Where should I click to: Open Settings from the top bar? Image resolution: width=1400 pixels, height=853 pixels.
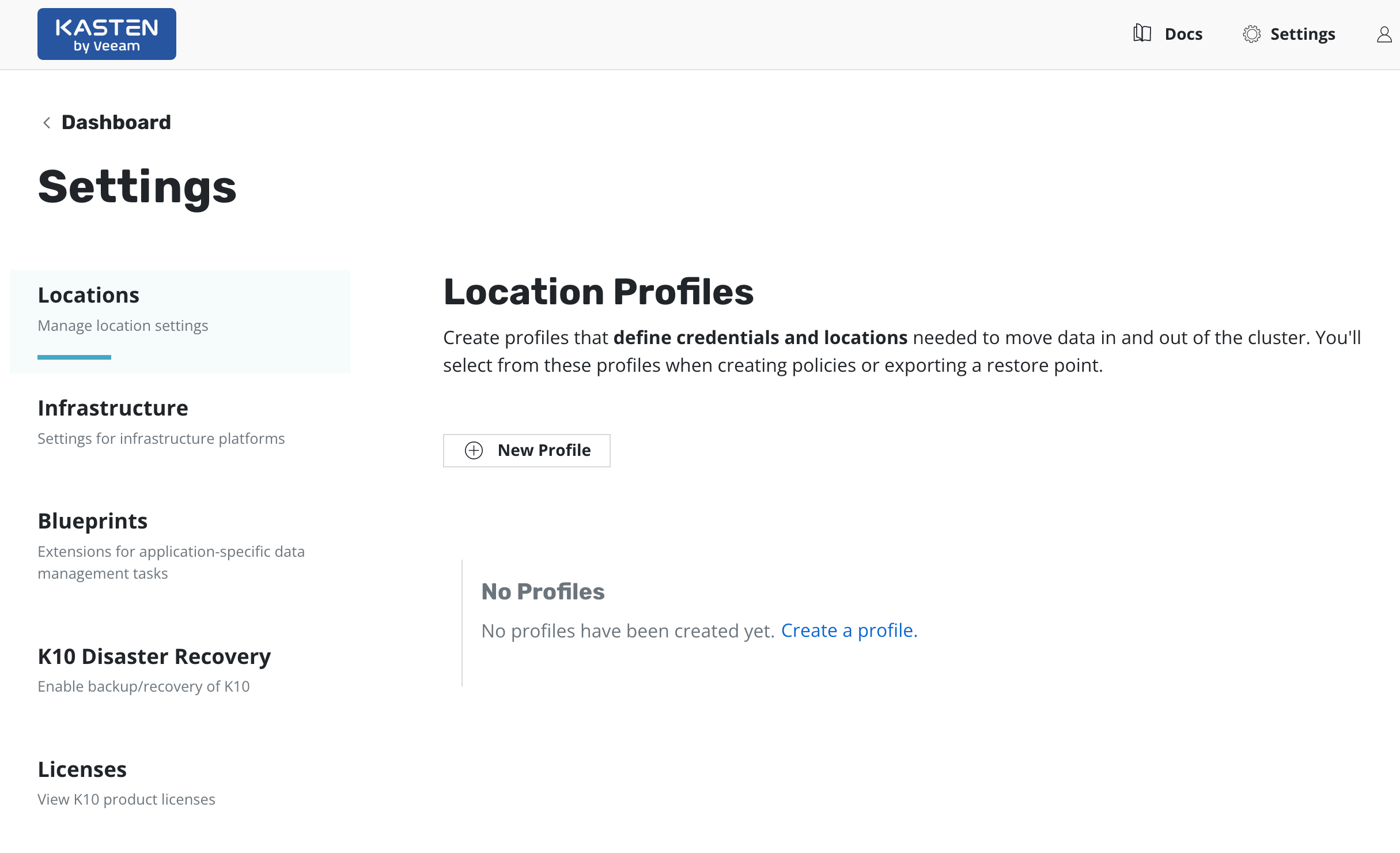pyautogui.click(x=1302, y=34)
